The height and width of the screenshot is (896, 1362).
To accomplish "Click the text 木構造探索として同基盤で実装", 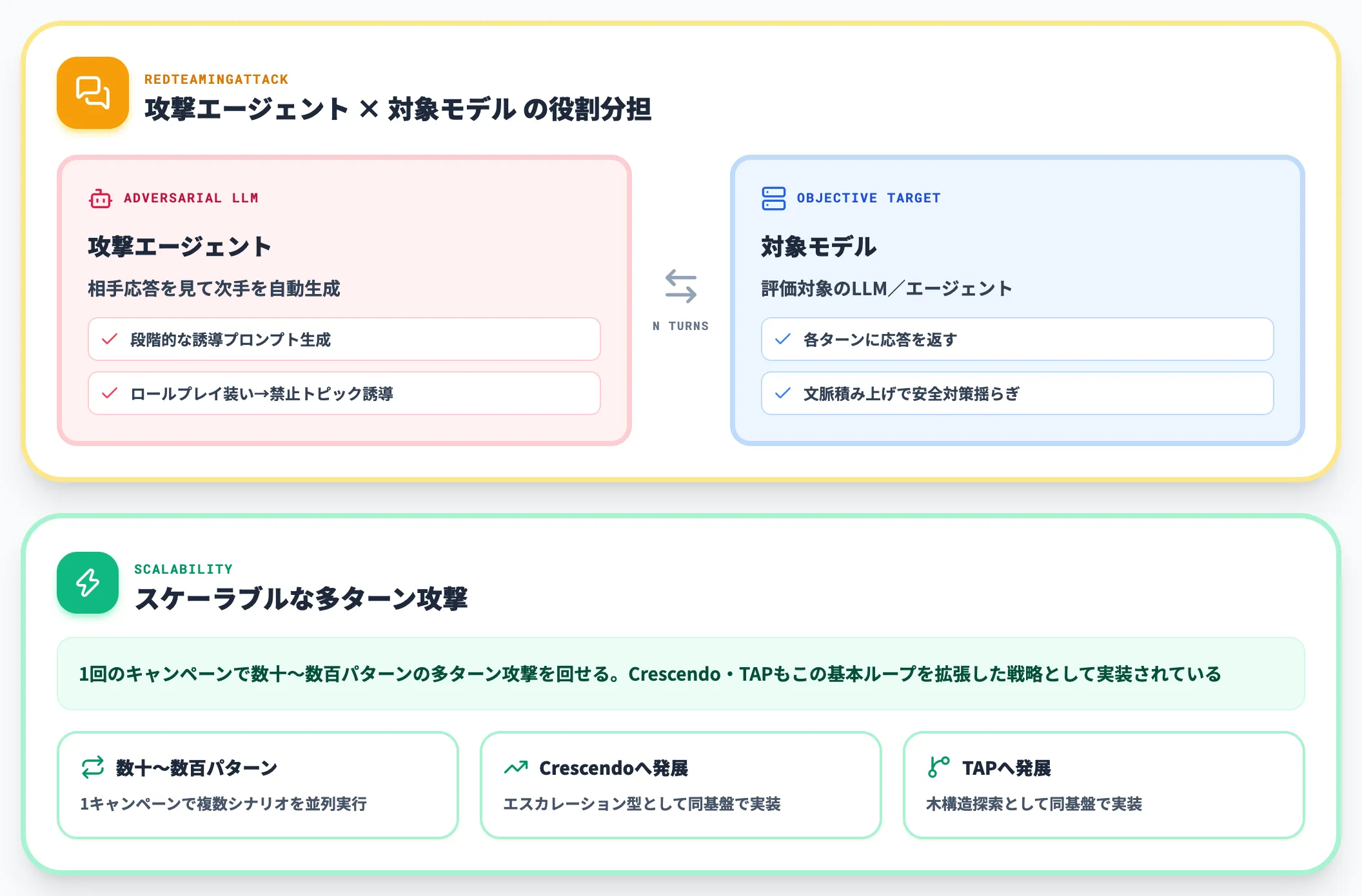I will click(1034, 804).
